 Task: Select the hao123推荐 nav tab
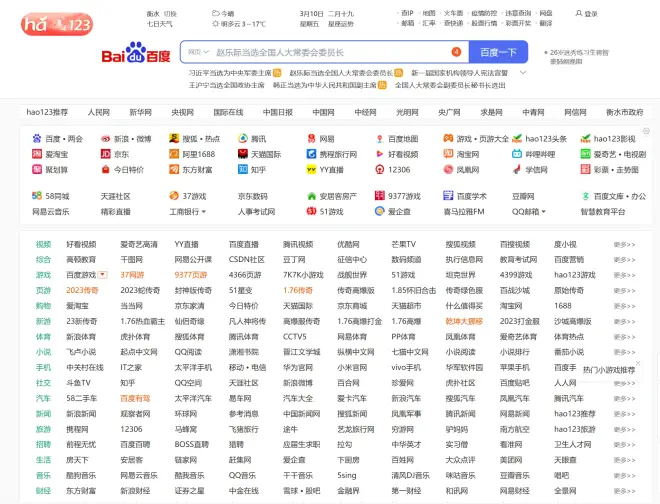click(x=47, y=112)
